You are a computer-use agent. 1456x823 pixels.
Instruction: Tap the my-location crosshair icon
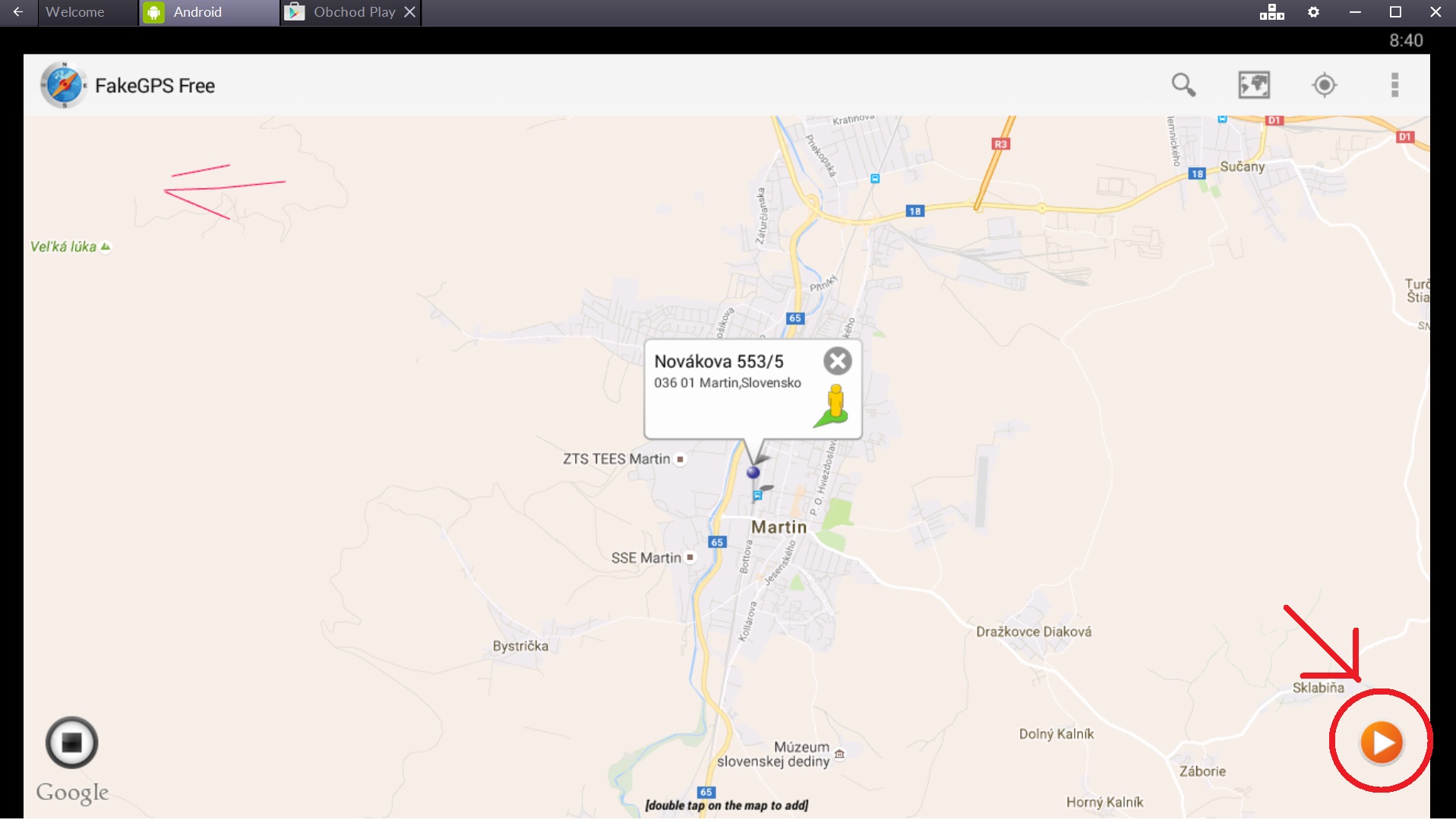1325,85
